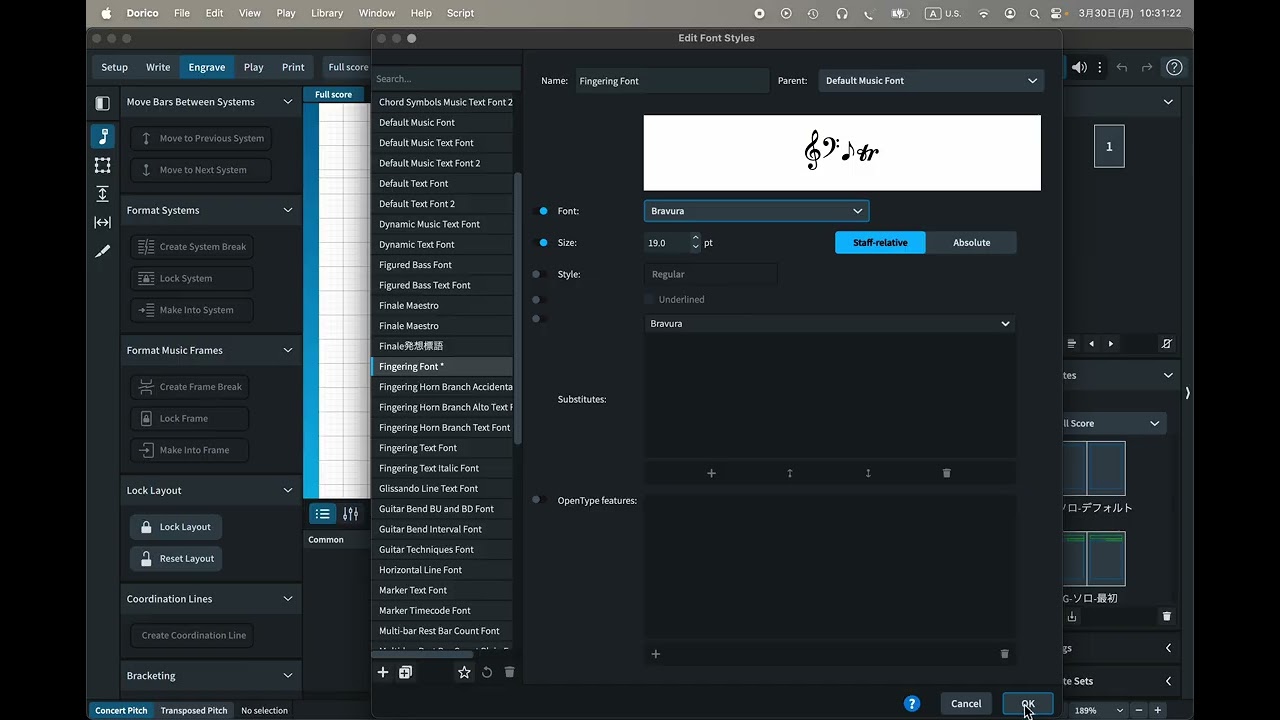1280x720 pixels.
Task: Toggle the left panel visibility icon
Action: tap(102, 103)
